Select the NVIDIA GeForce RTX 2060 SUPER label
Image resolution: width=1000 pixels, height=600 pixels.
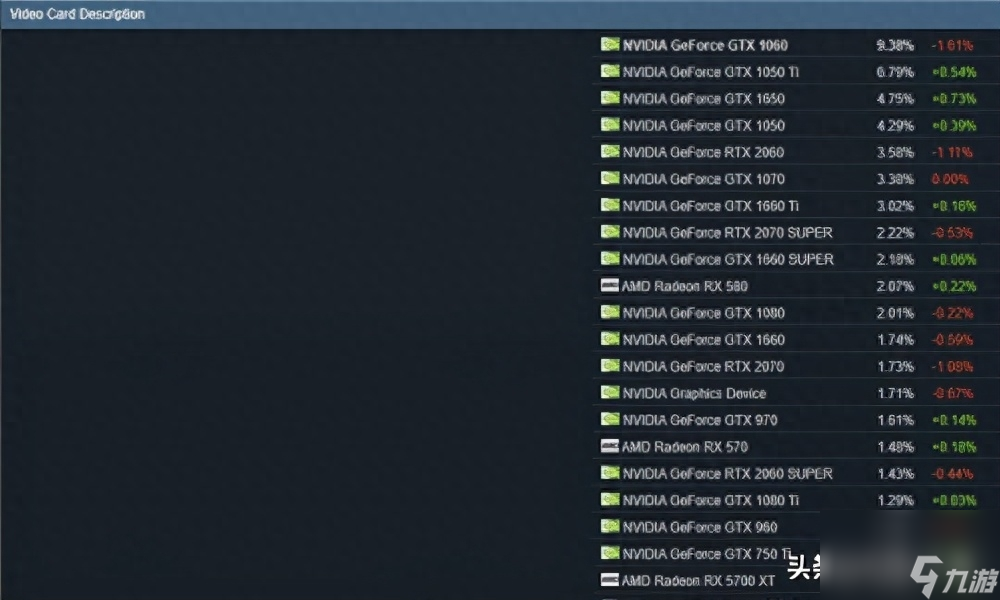click(727, 474)
